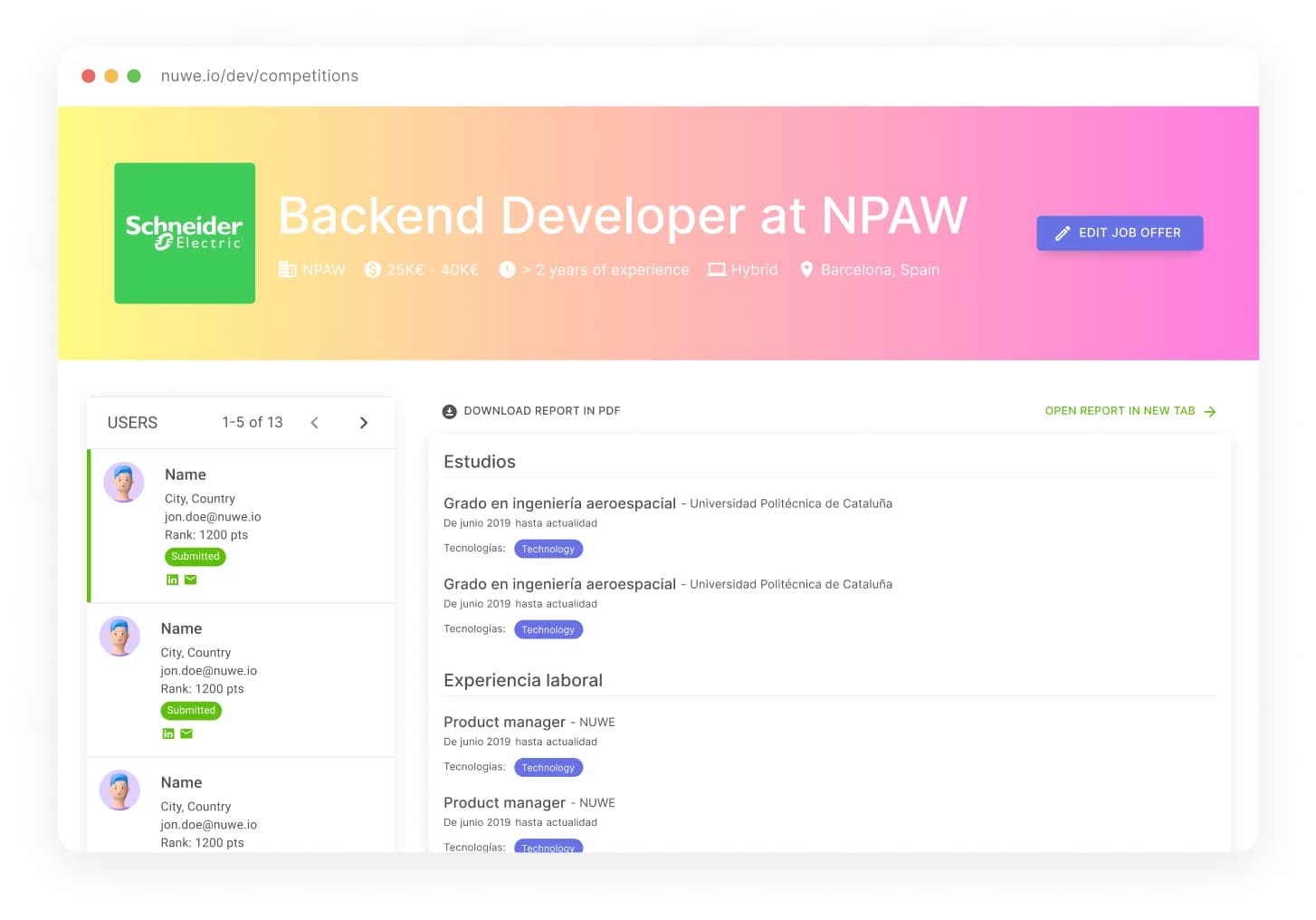The width and height of the screenshot is (1316, 920).
Task: Open report in new tab
Action: point(1130,411)
